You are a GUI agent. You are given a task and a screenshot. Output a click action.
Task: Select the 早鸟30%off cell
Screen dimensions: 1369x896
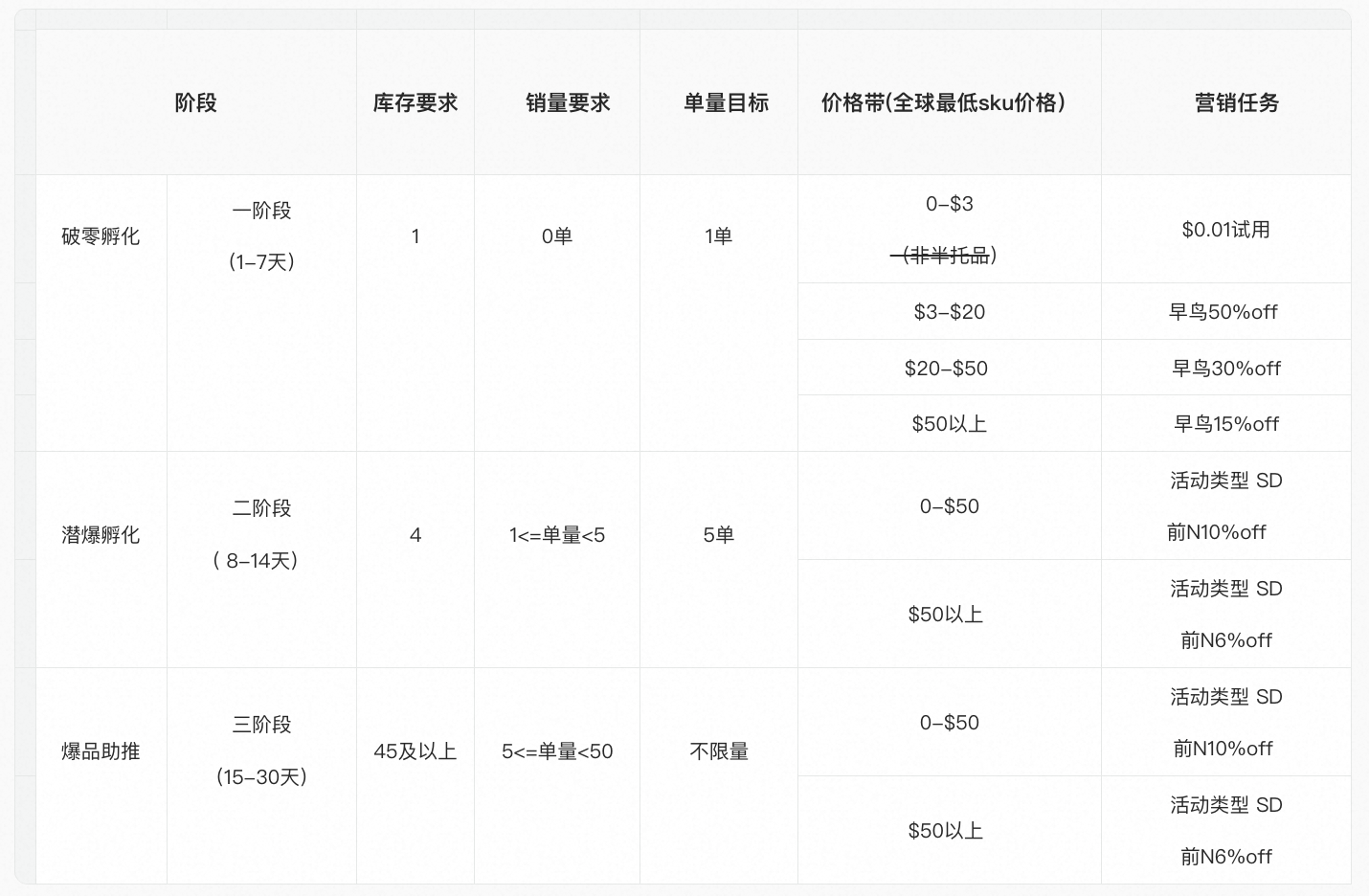point(1225,368)
